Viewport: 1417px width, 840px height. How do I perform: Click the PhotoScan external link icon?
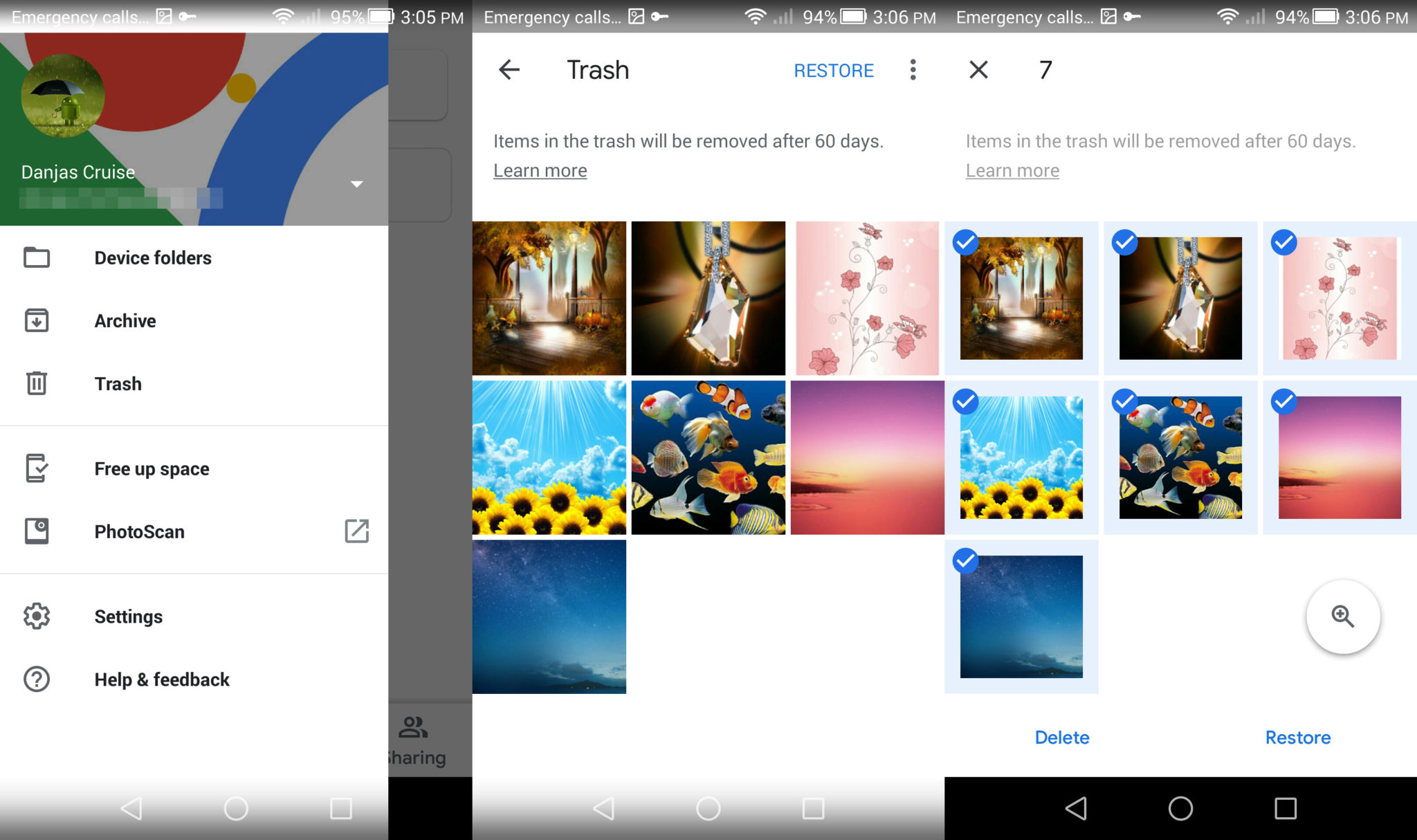coord(357,532)
